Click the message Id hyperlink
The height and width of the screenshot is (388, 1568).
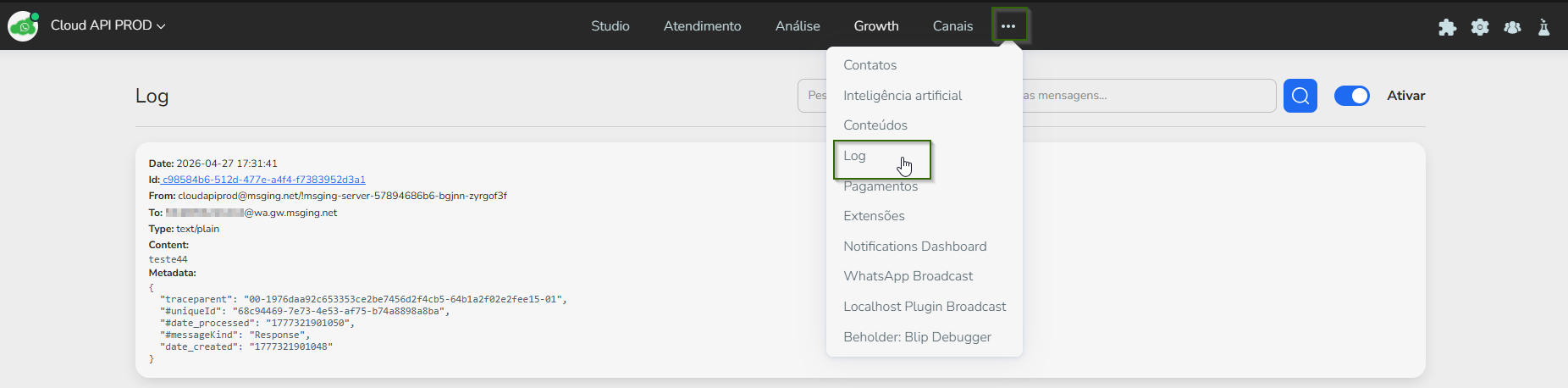(x=263, y=180)
